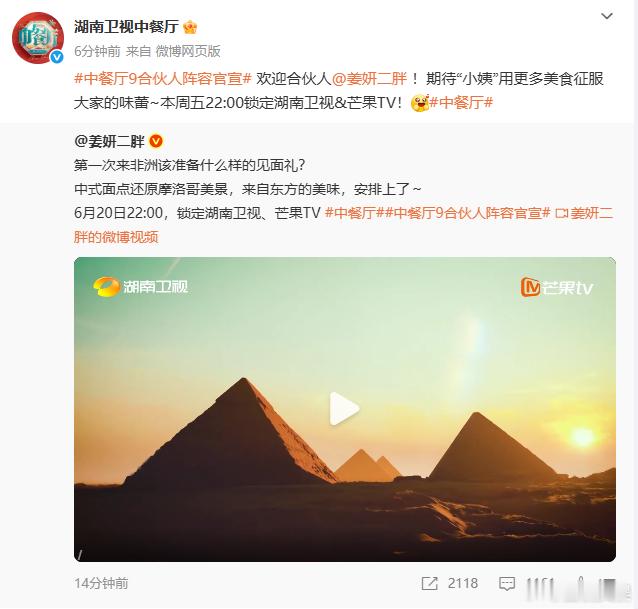Viewport: 638px width, 609px height.
Task: Click the 6分钟前 post timestamp
Action: [x=97, y=51]
